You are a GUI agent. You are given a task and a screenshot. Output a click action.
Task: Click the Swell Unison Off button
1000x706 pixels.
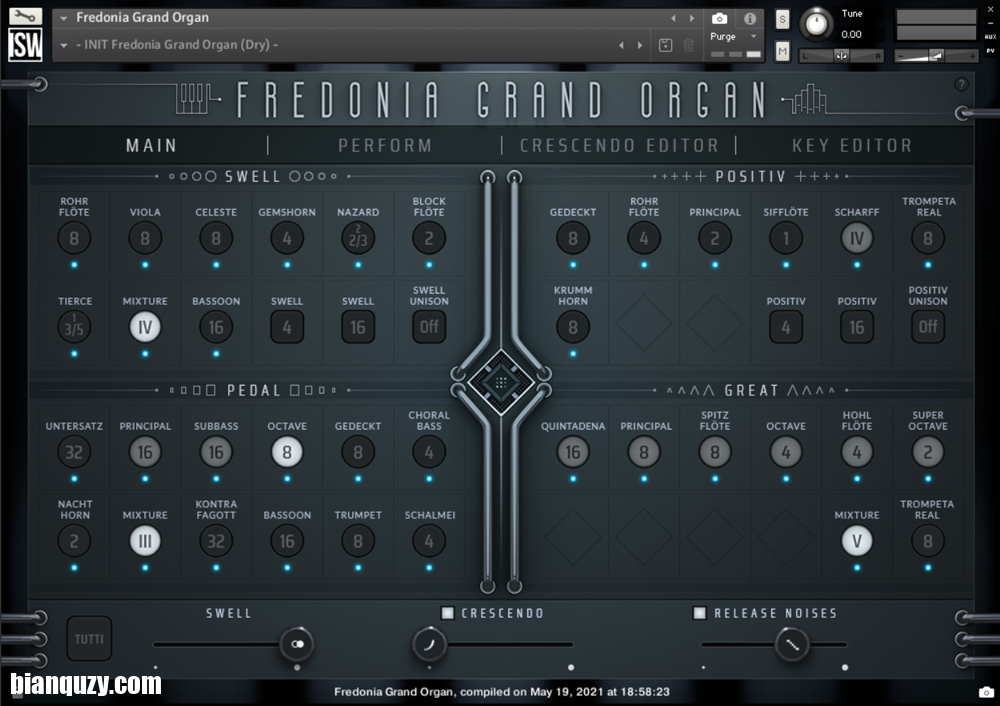[429, 327]
